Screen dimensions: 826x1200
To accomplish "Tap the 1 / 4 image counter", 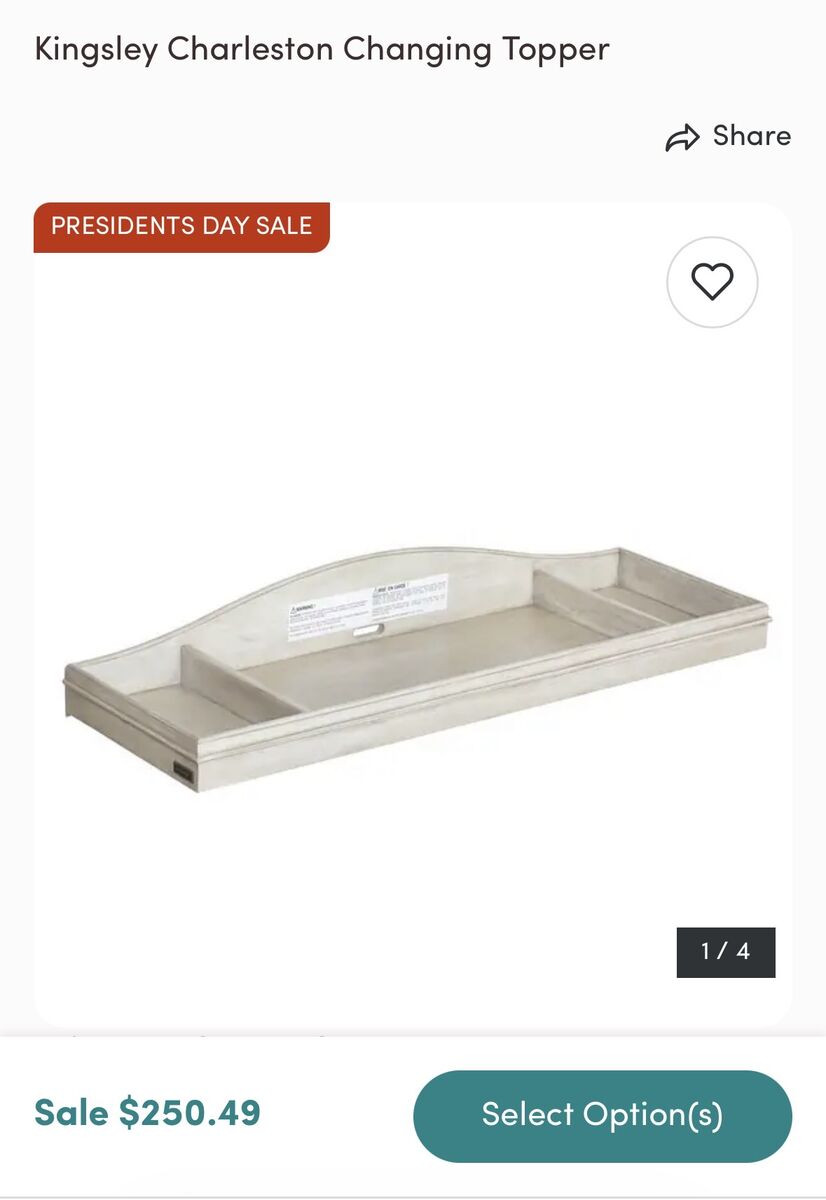I will coord(725,951).
